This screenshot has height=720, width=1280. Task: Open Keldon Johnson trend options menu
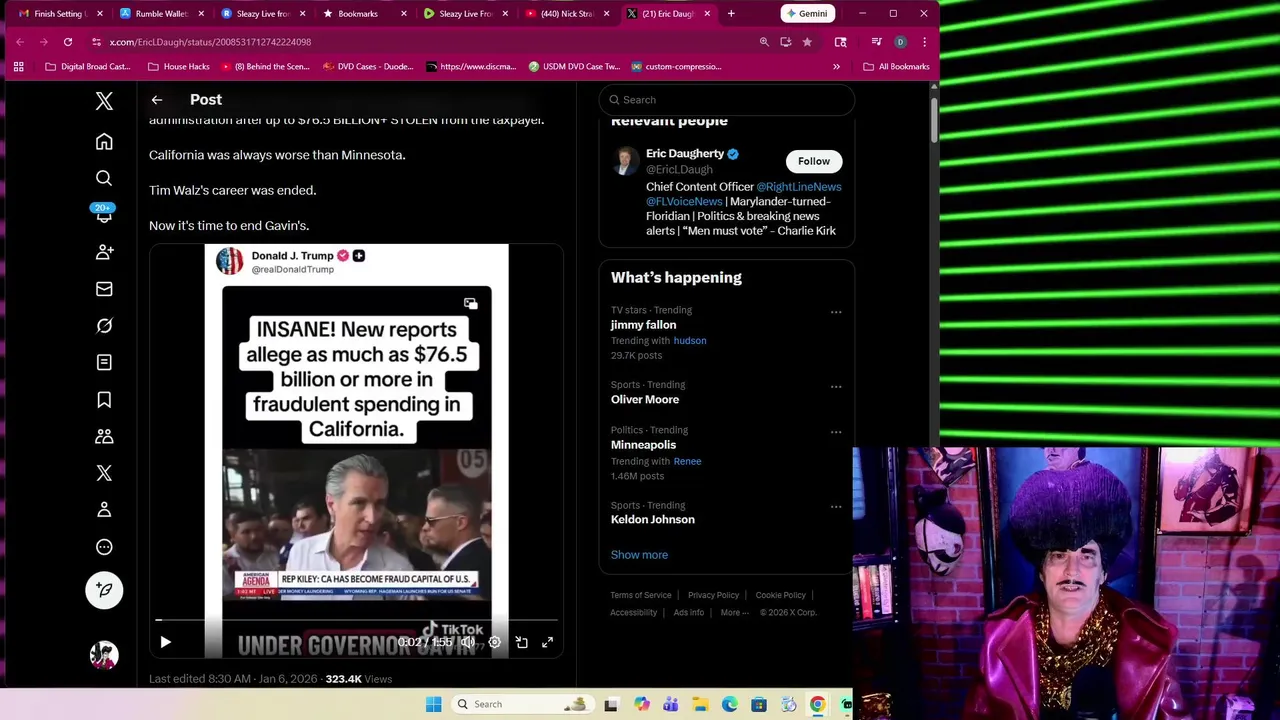(836, 507)
